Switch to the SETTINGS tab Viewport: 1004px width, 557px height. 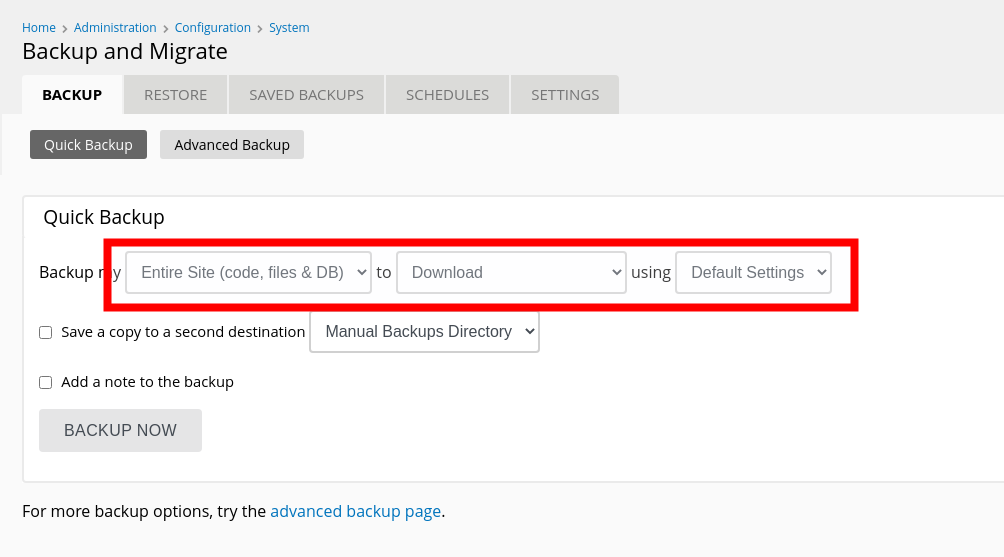coord(565,95)
